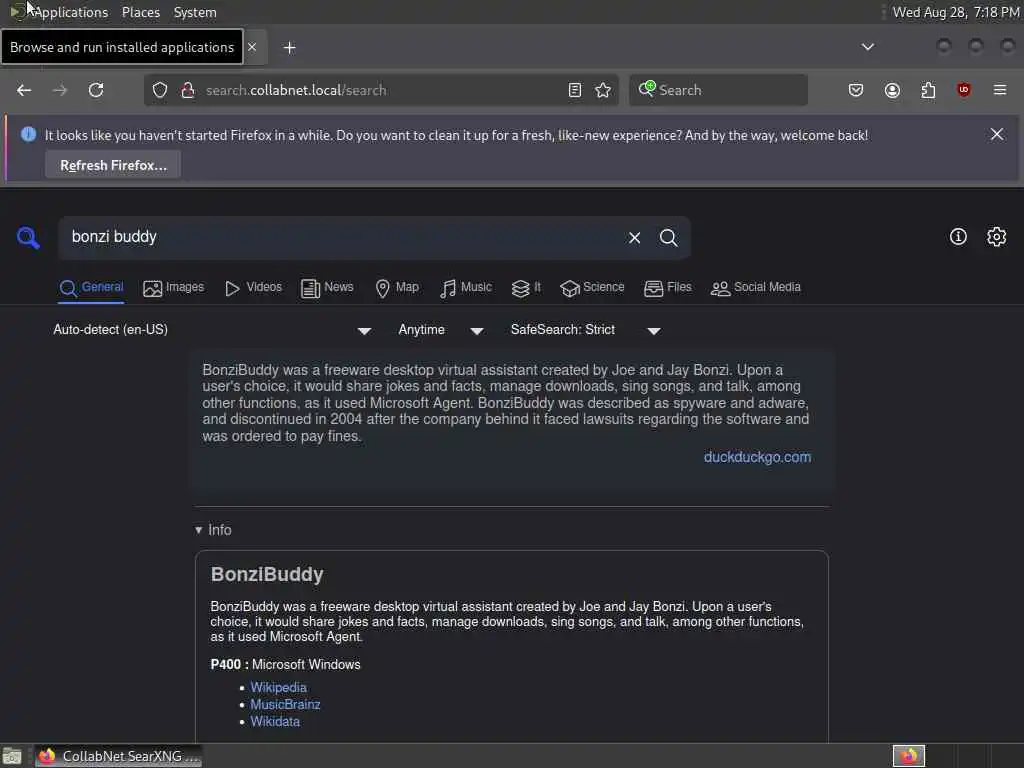The height and width of the screenshot is (768, 1024).
Task: Switch to the Social Media category
Action: tap(755, 287)
